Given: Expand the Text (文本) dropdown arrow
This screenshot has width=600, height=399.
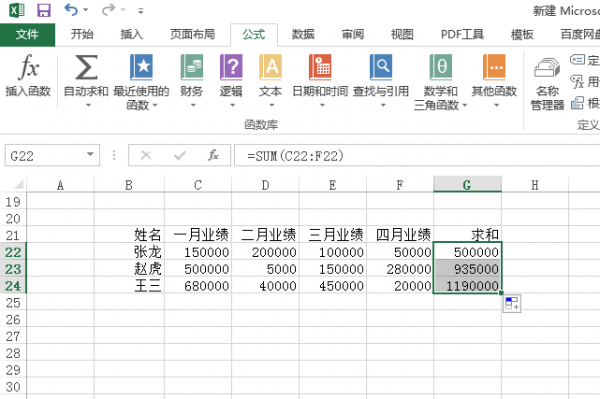Looking at the screenshot, I should [x=271, y=105].
